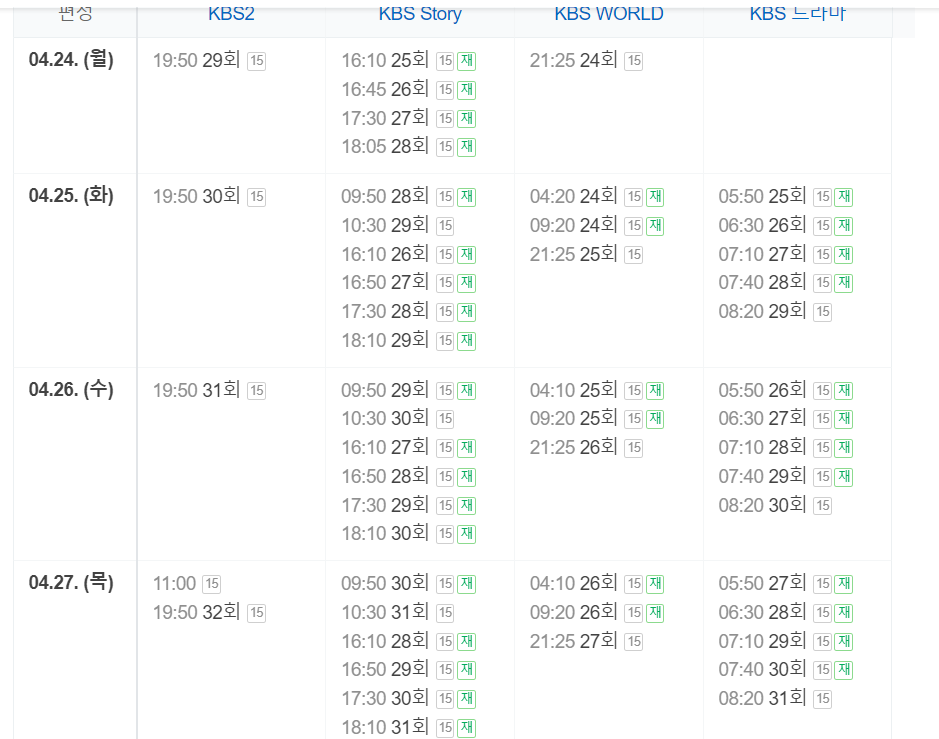Image resolution: width=939 pixels, height=739 pixels.
Task: Click the 15 rating icon on 10:30 31회
Action: [x=445, y=613]
